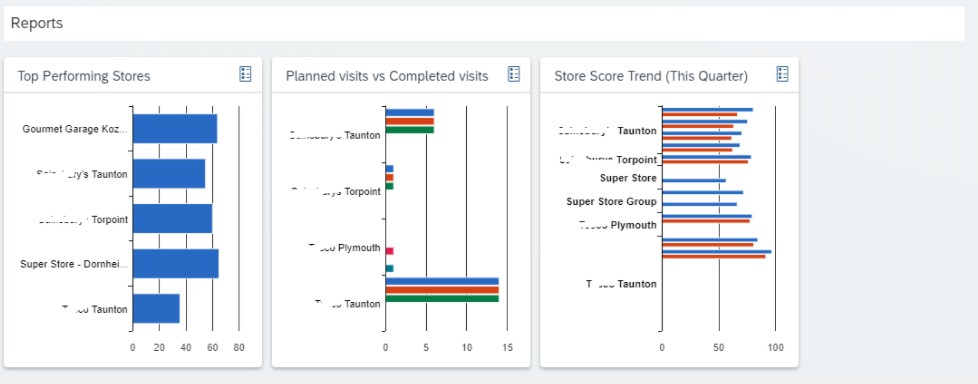Image resolution: width=978 pixels, height=384 pixels.
Task: Select the long orange bar in visits chart
Action: click(442, 290)
